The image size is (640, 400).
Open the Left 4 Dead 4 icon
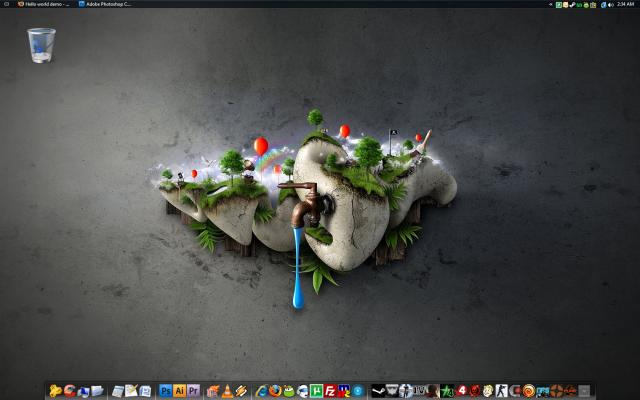[x=462, y=391]
